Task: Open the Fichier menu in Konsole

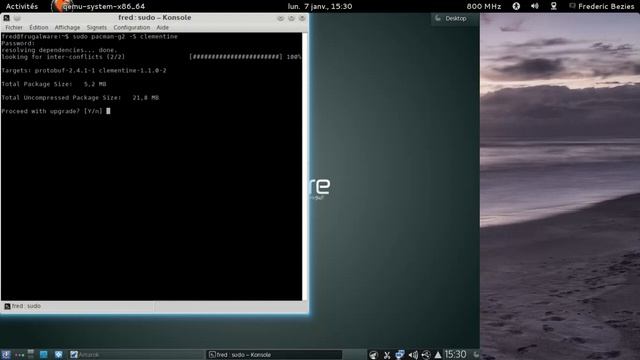Action: (14, 27)
